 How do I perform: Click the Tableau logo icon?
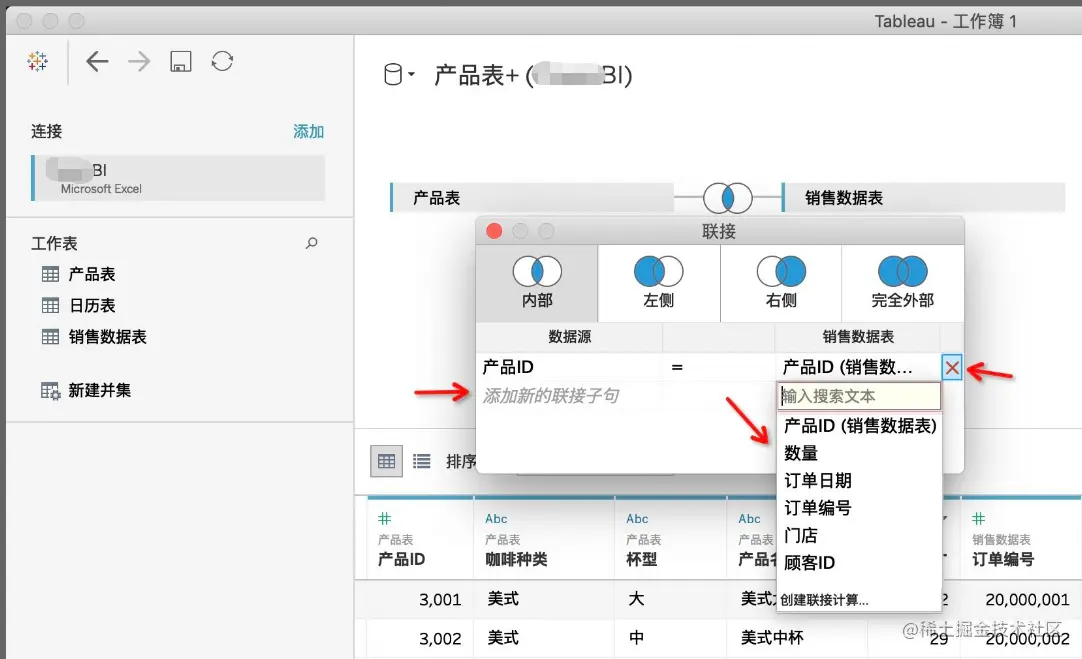pos(37,61)
